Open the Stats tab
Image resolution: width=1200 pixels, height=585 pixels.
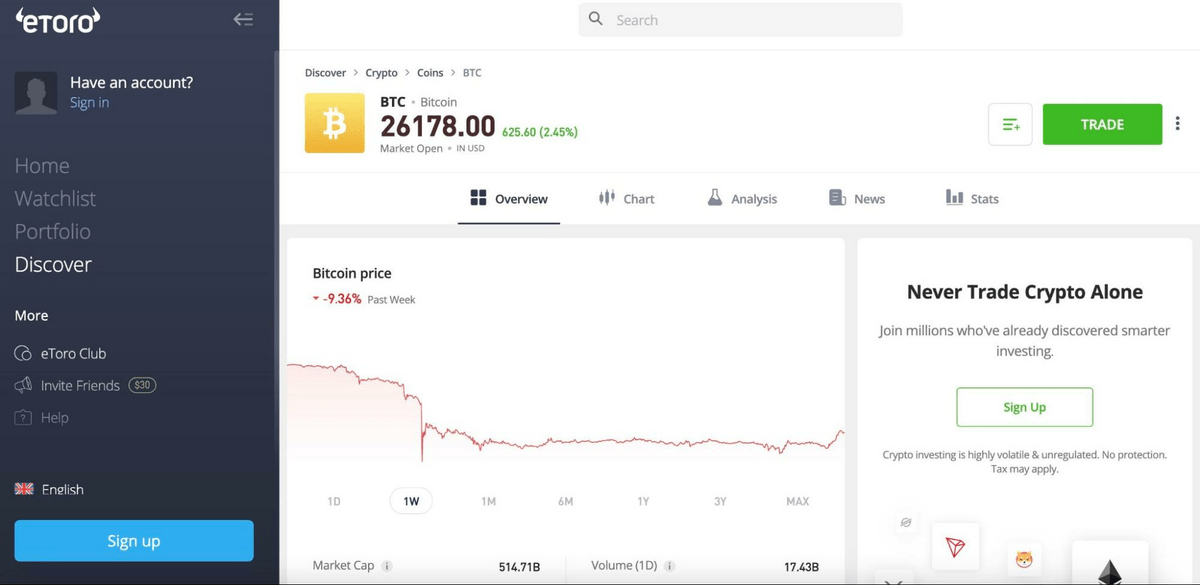972,198
